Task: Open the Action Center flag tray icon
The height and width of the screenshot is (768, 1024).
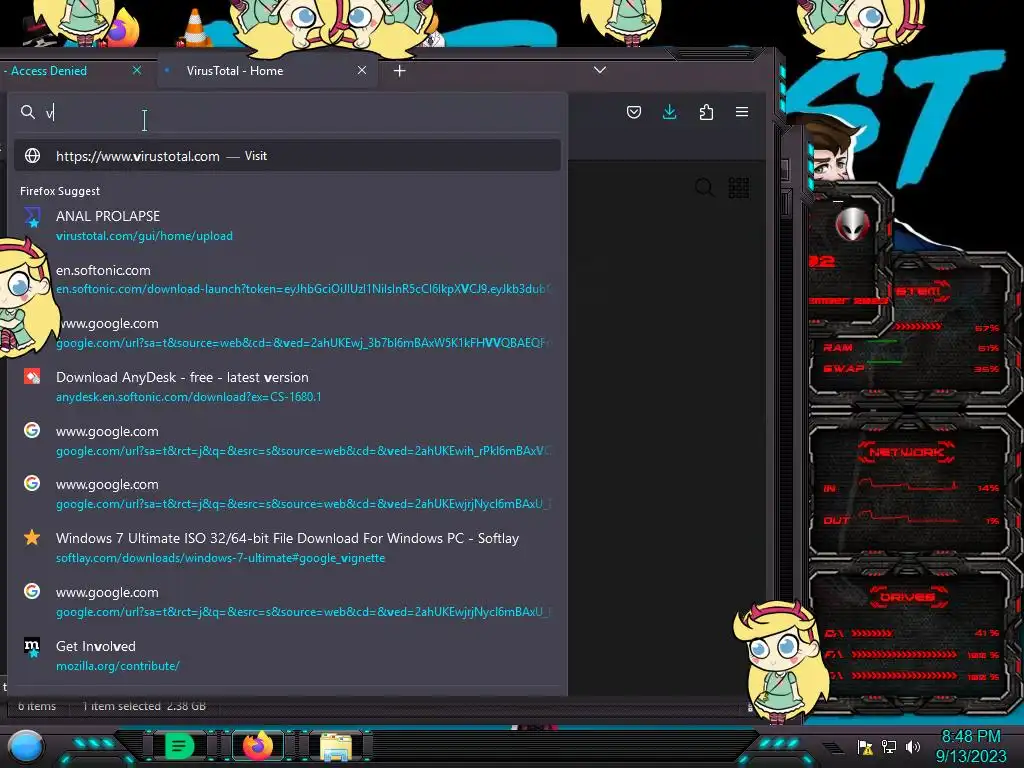Action: [865, 746]
